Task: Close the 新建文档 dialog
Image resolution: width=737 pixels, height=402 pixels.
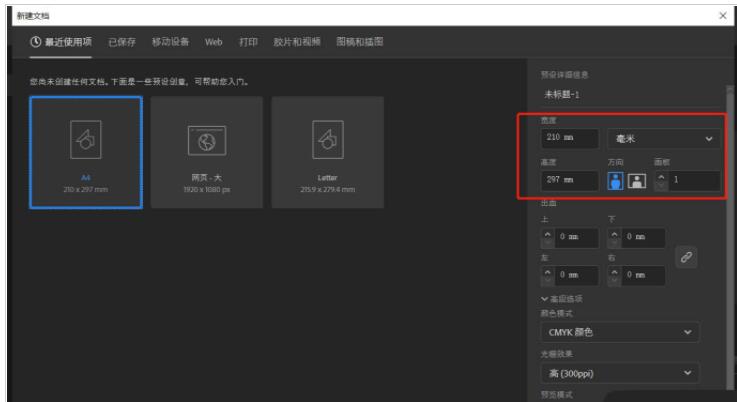Action: (x=723, y=15)
